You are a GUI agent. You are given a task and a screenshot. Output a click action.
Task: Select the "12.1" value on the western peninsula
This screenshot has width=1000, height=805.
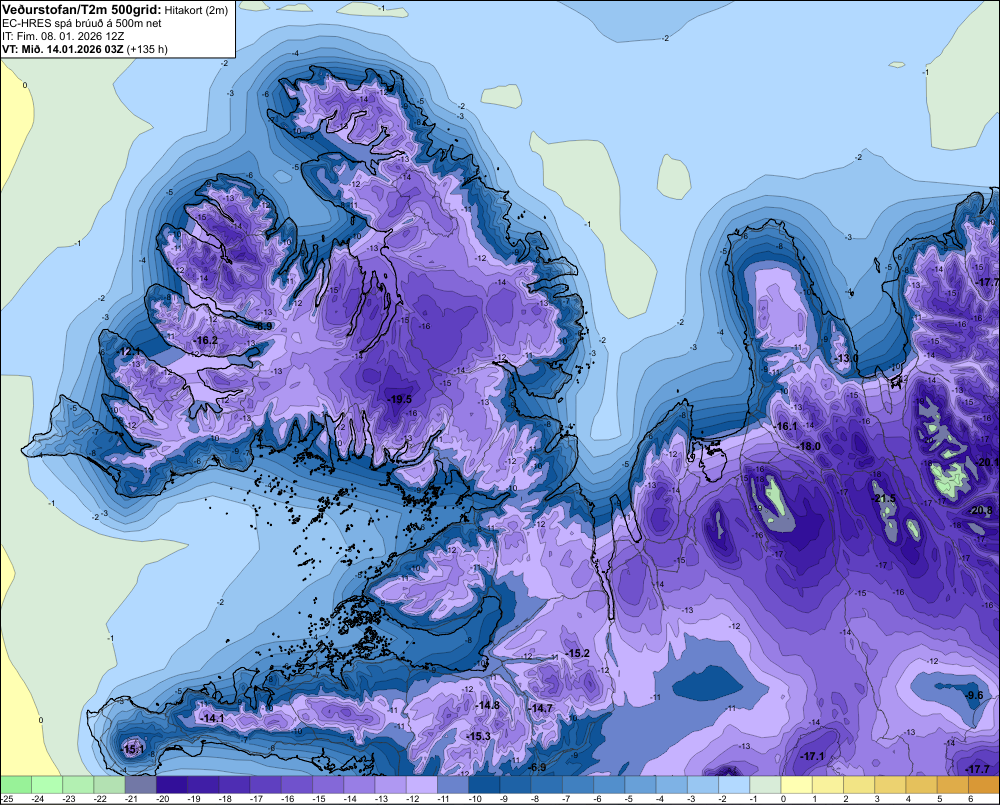click(130, 351)
